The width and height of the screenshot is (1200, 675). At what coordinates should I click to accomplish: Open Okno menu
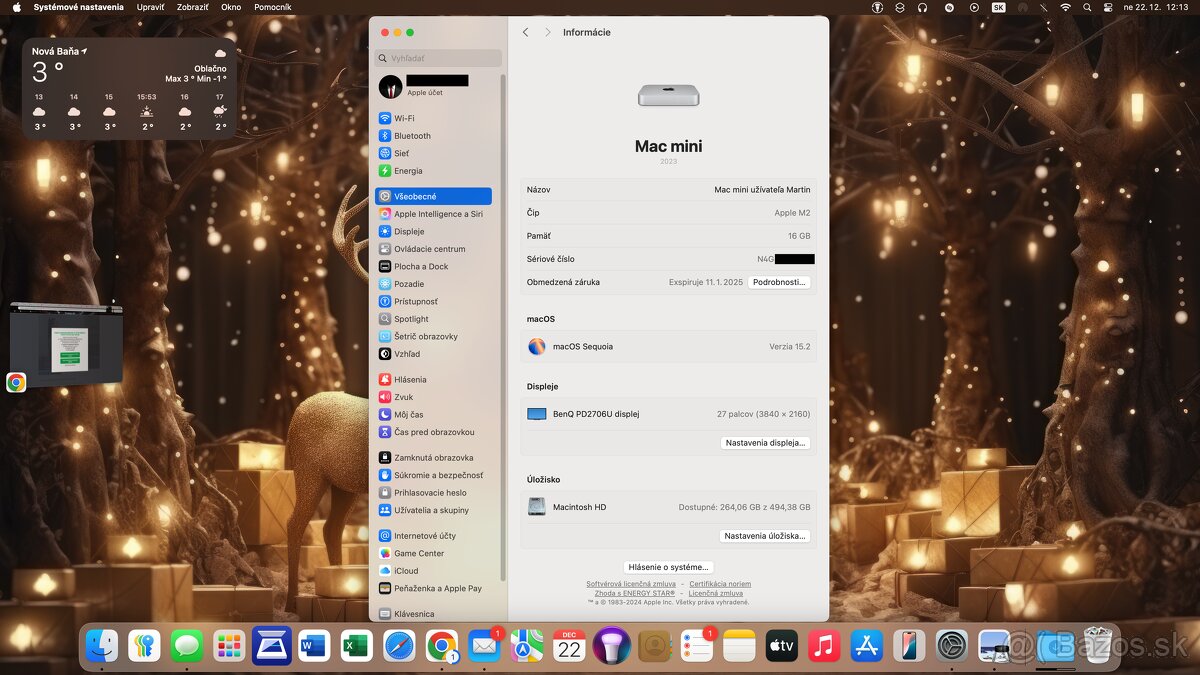pyautogui.click(x=231, y=7)
